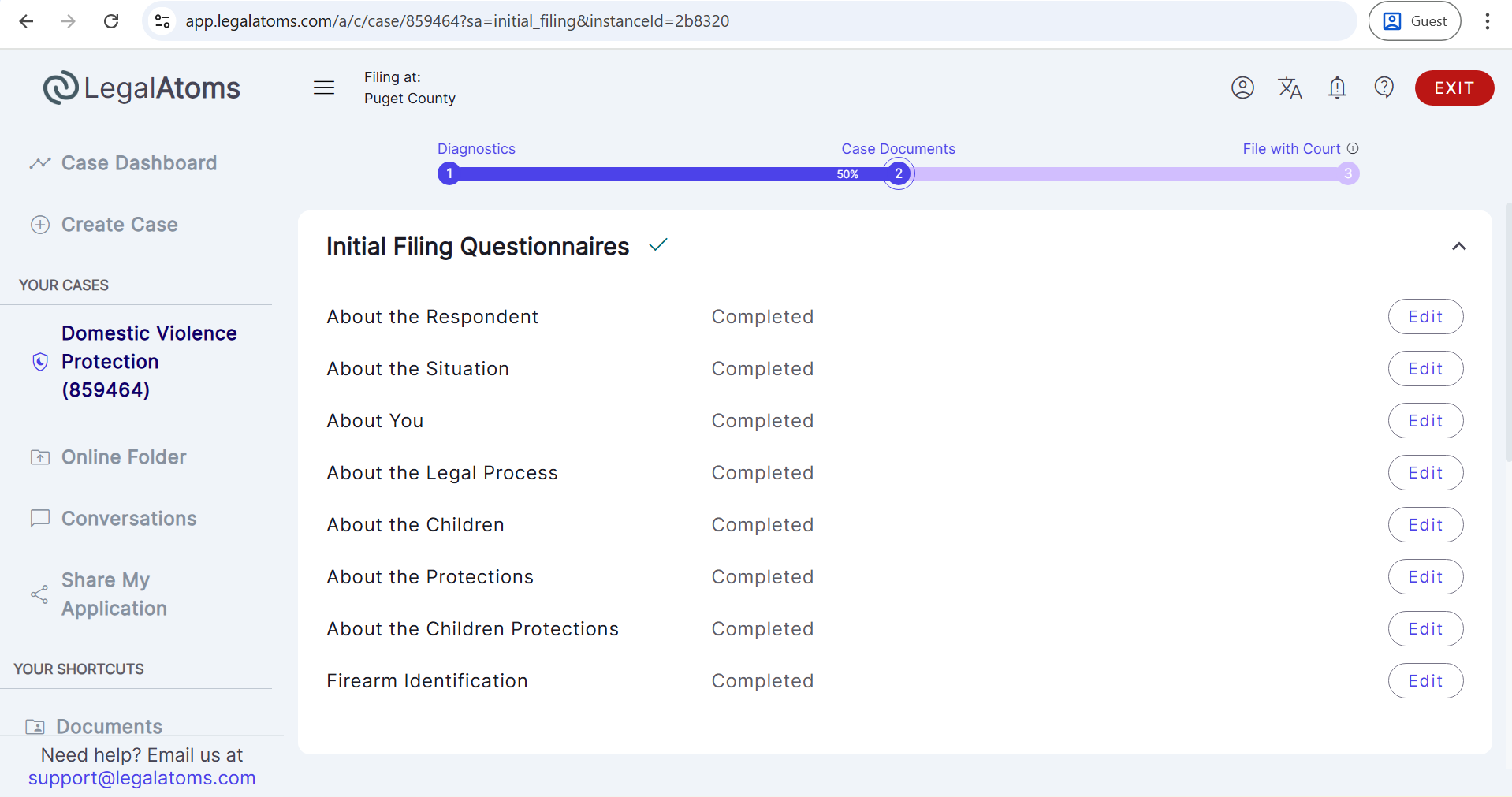
Task: Edit the About the Respondent questionnaire
Action: 1424,317
